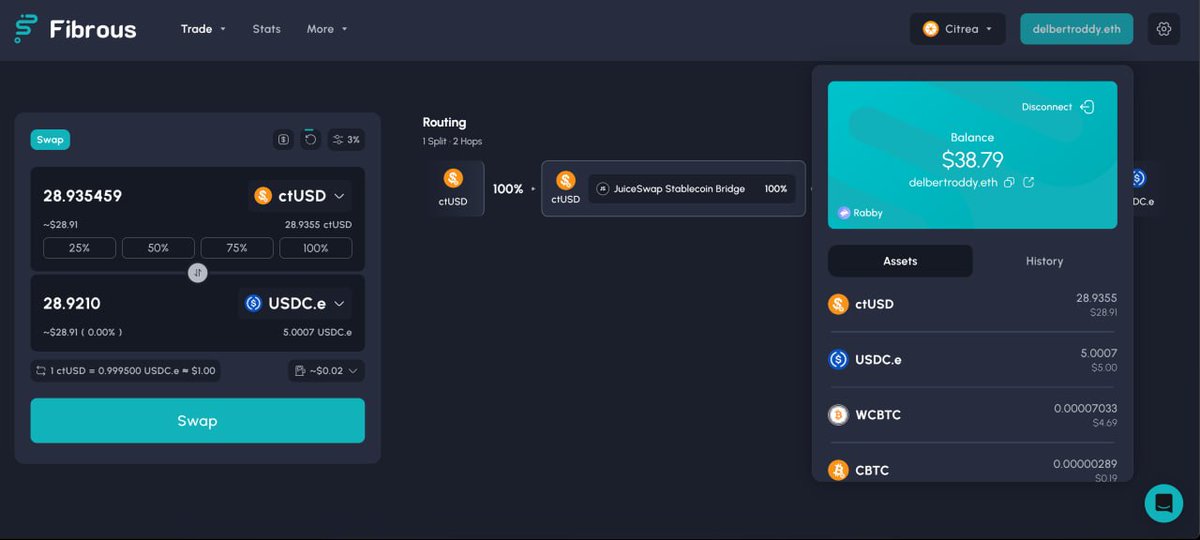This screenshot has height=540, width=1200.
Task: Open the USDC.e output token selector
Action: pyautogui.click(x=294, y=303)
